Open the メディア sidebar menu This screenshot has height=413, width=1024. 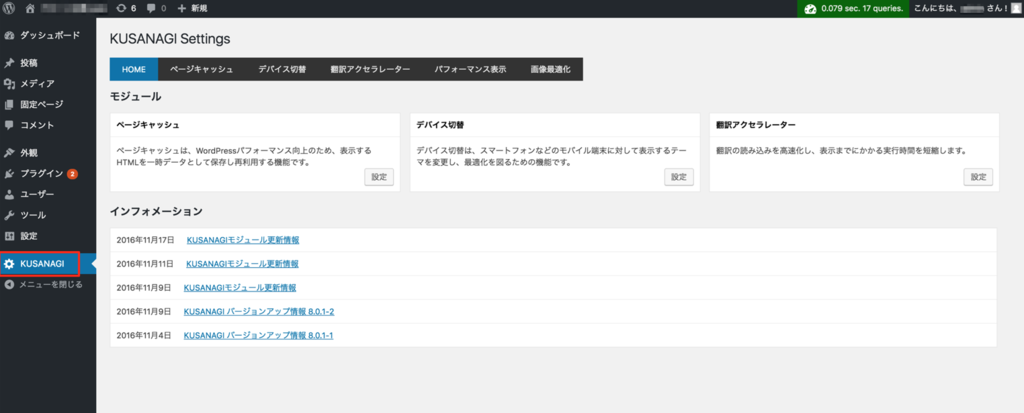(37, 84)
